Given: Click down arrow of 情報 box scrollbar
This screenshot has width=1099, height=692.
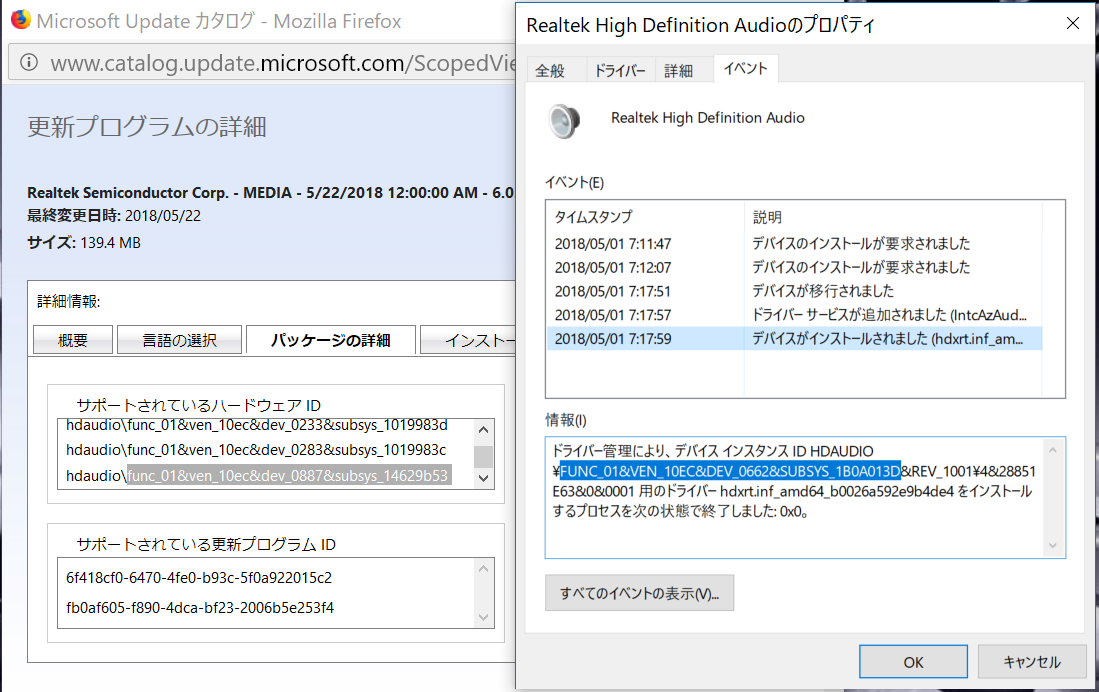Looking at the screenshot, I should pos(1053,545).
